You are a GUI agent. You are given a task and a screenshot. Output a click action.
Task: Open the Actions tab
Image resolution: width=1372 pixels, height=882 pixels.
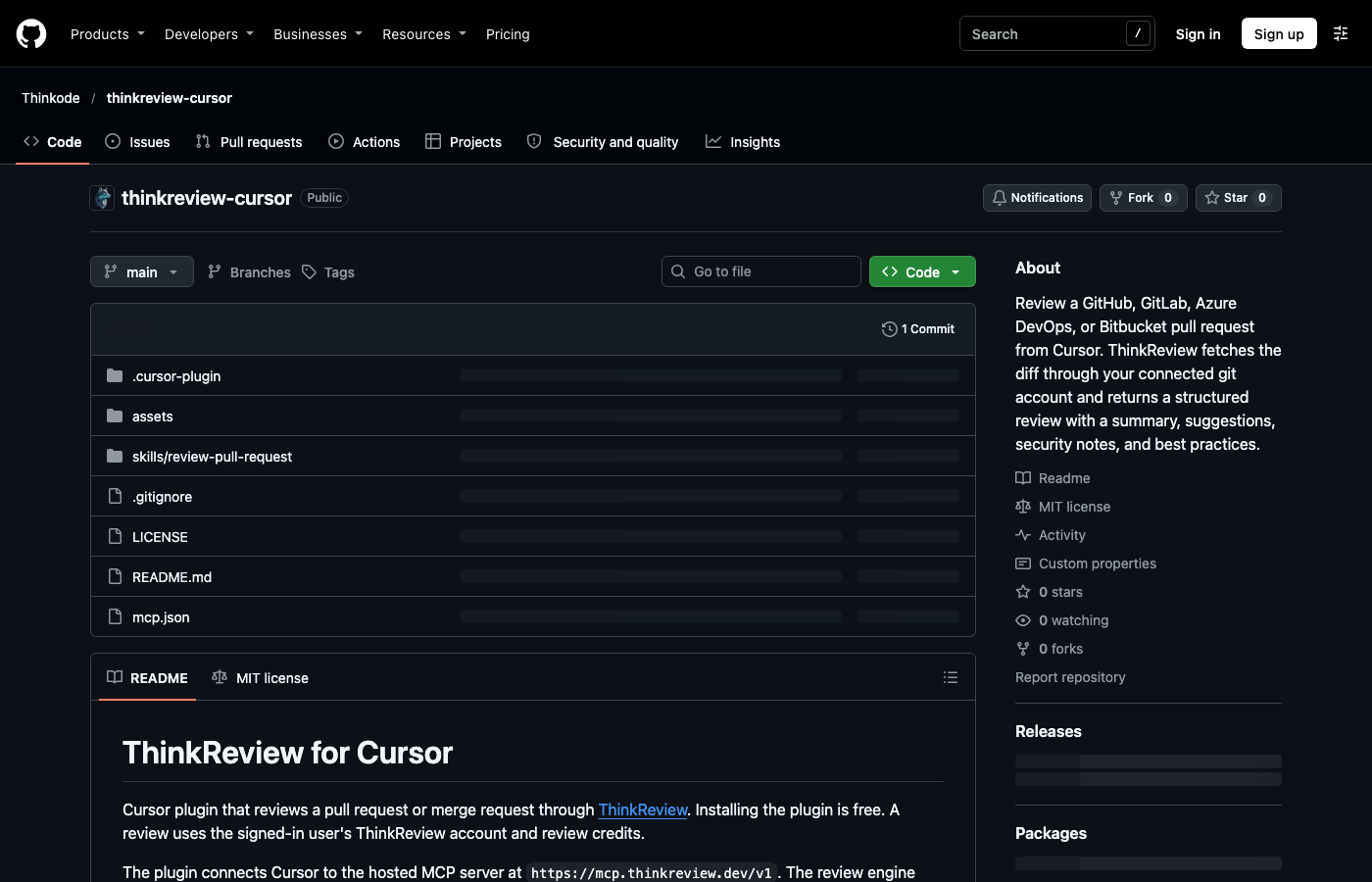tap(365, 142)
